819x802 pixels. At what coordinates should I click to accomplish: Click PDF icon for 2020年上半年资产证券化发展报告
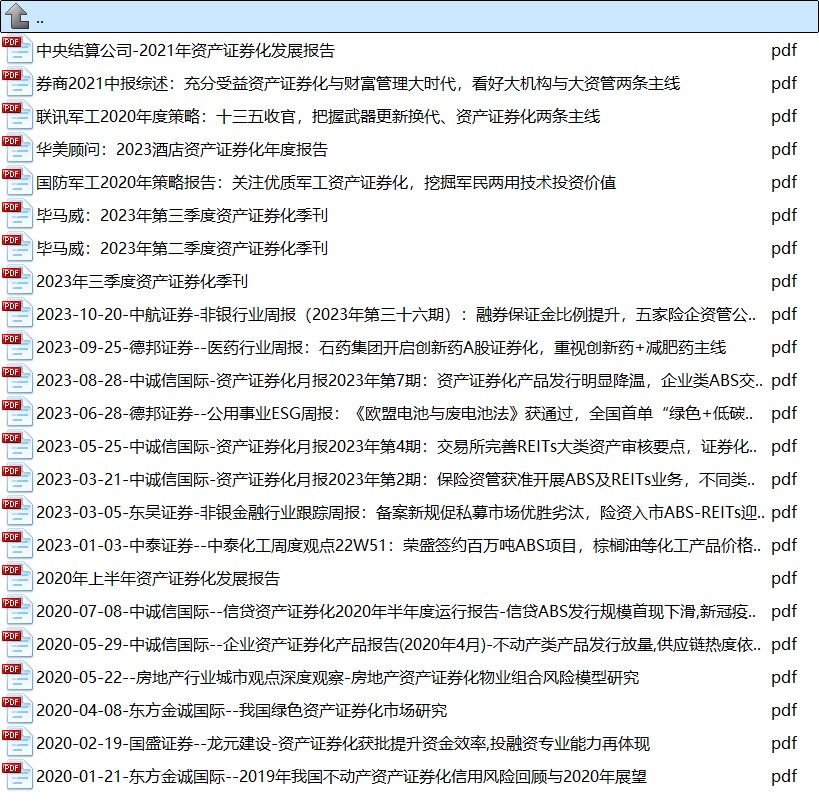coord(17,578)
